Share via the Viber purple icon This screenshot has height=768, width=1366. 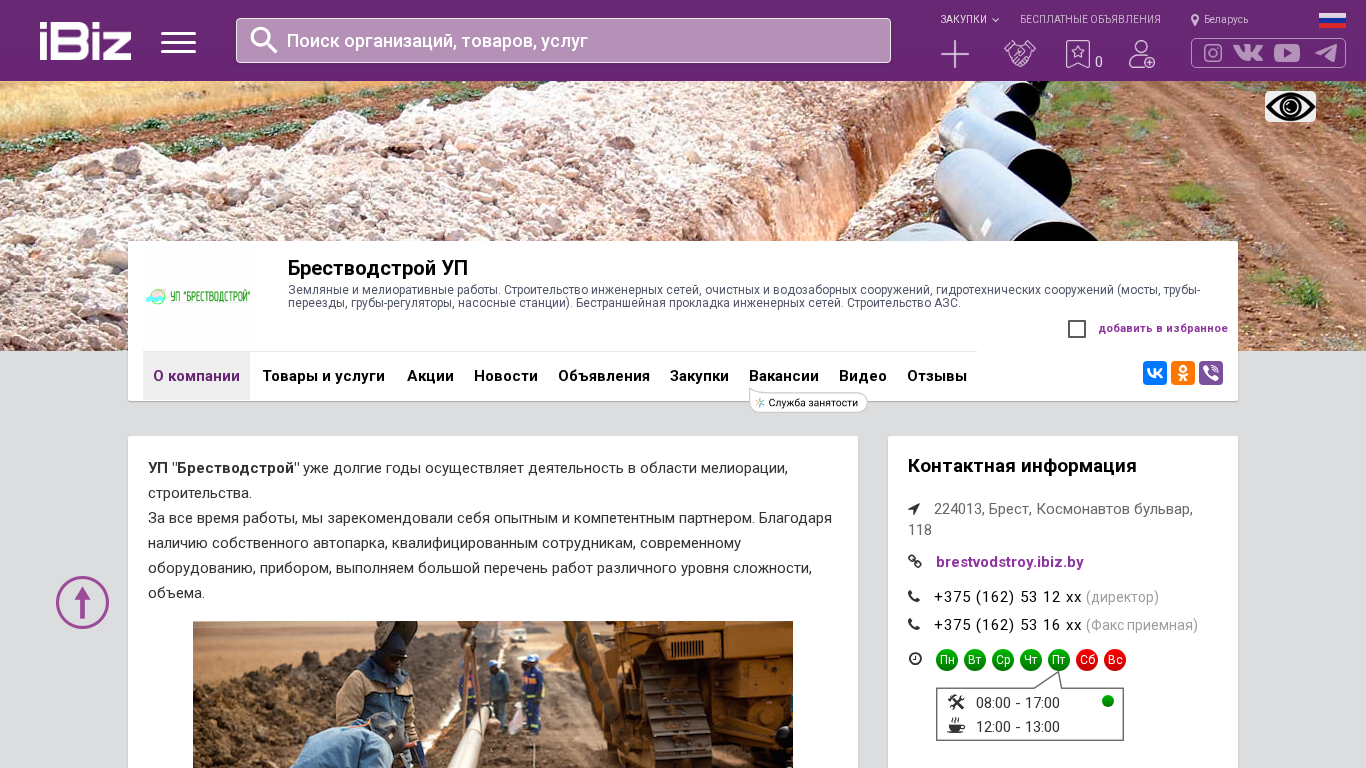click(1211, 373)
